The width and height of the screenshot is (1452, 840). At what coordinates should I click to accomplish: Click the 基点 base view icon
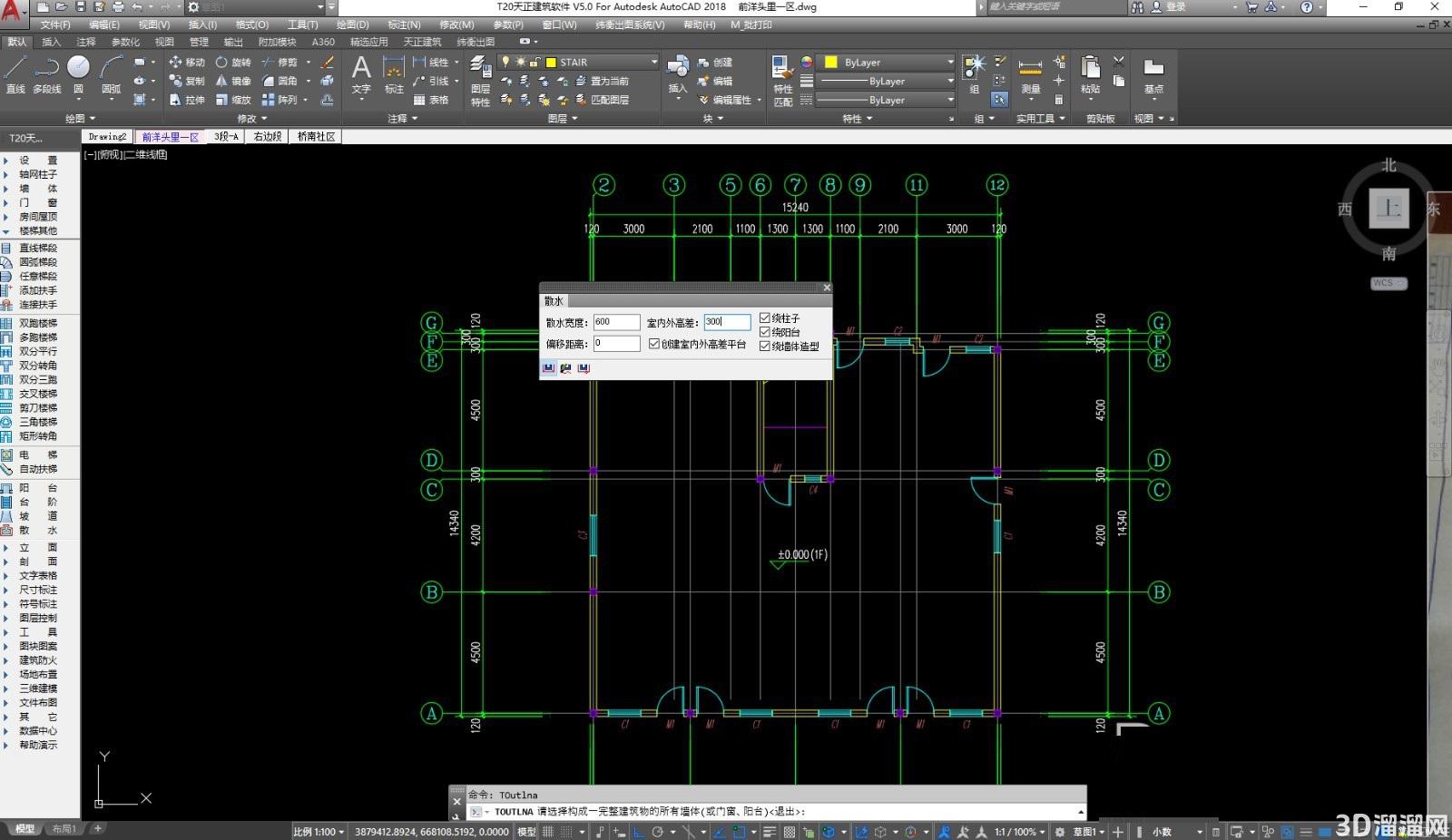tap(1153, 76)
